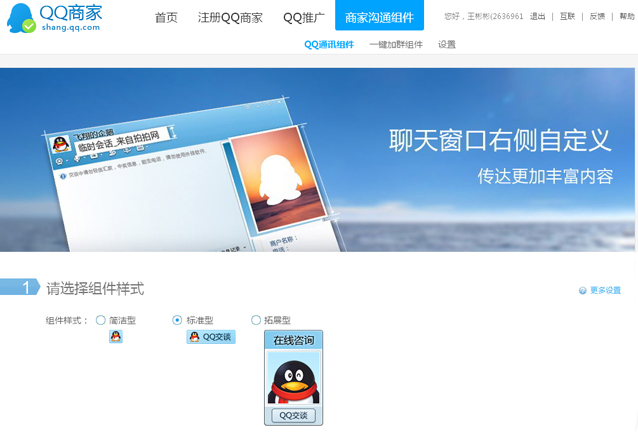
Task: Select the 标准型 radio button
Action: click(177, 320)
